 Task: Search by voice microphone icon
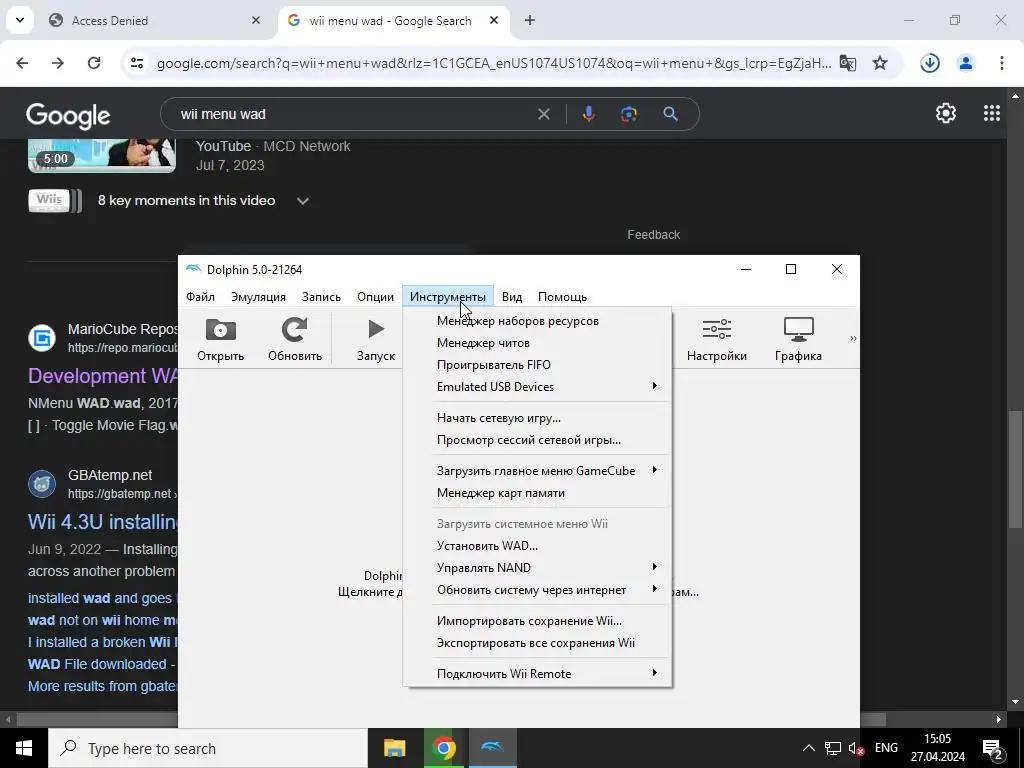588,114
